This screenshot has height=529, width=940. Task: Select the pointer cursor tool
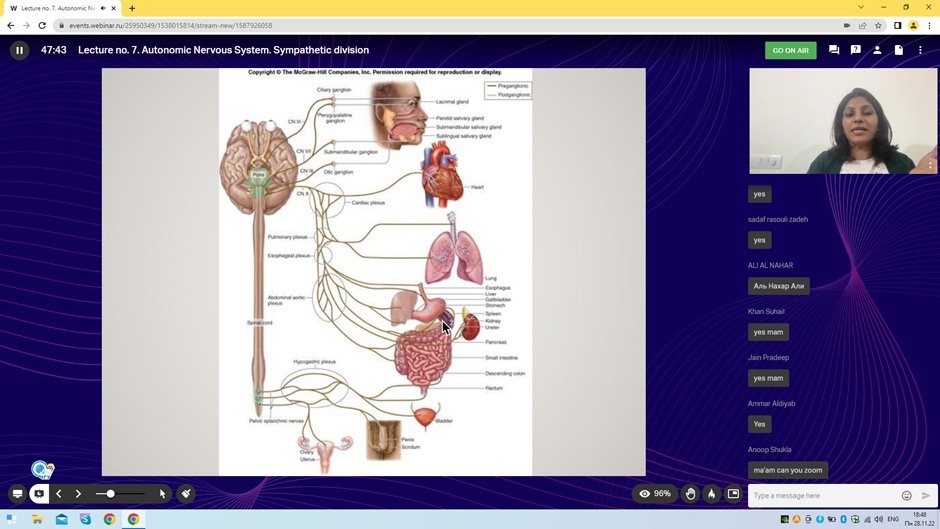click(162, 494)
